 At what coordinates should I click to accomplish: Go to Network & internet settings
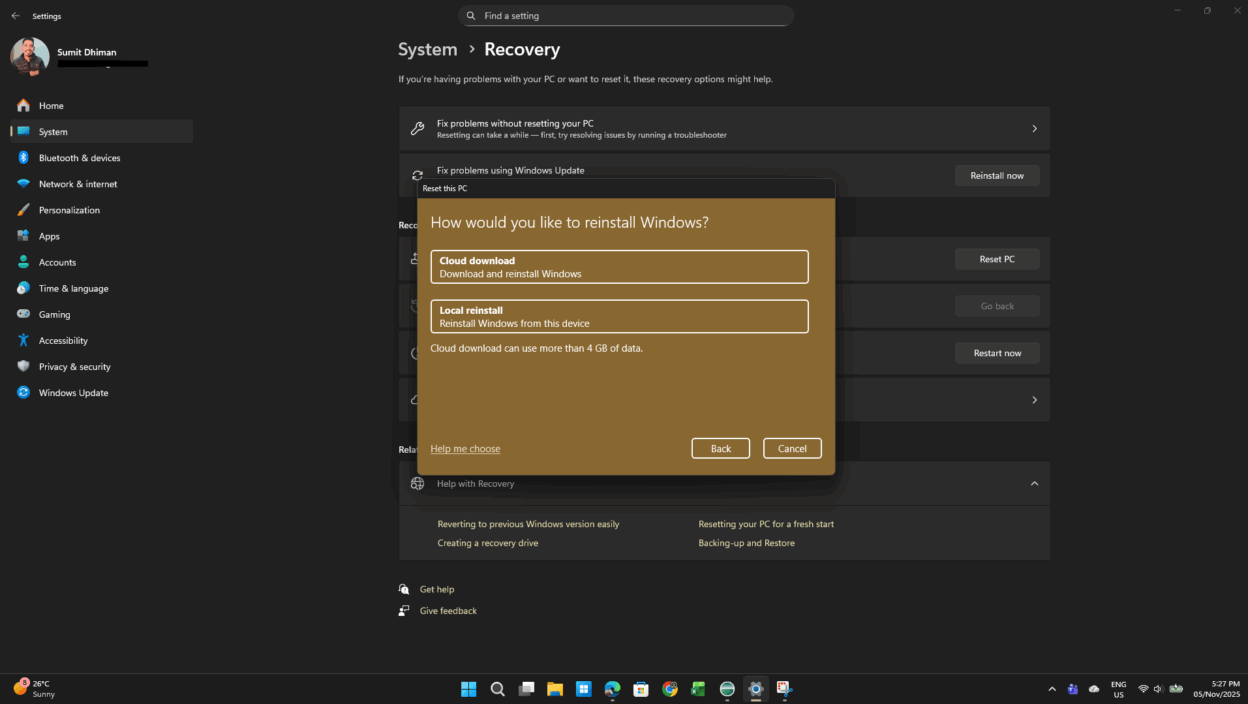tap(101, 184)
